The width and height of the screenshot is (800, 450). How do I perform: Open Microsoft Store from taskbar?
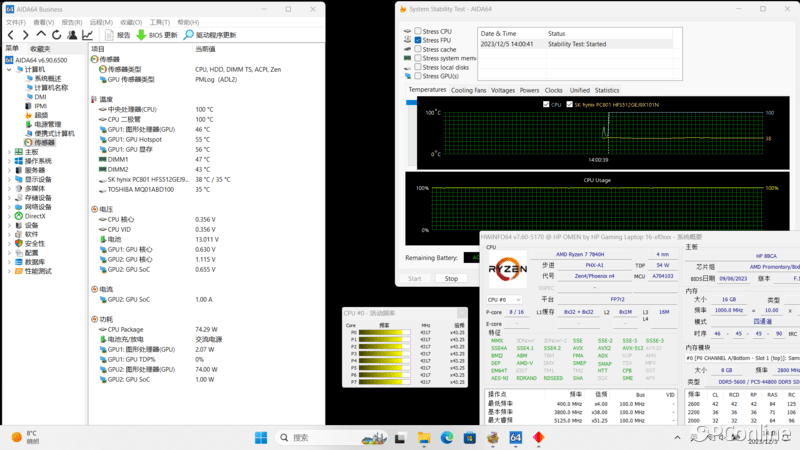point(470,437)
